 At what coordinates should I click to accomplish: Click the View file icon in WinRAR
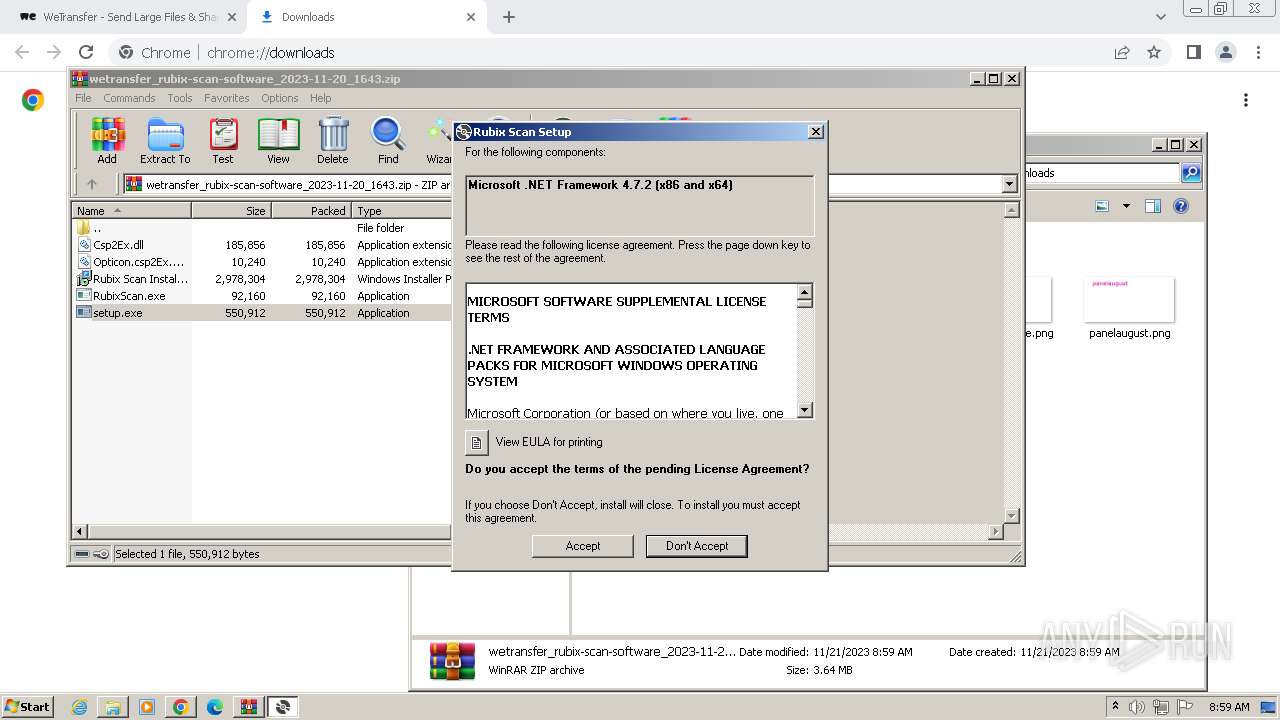coord(278,141)
